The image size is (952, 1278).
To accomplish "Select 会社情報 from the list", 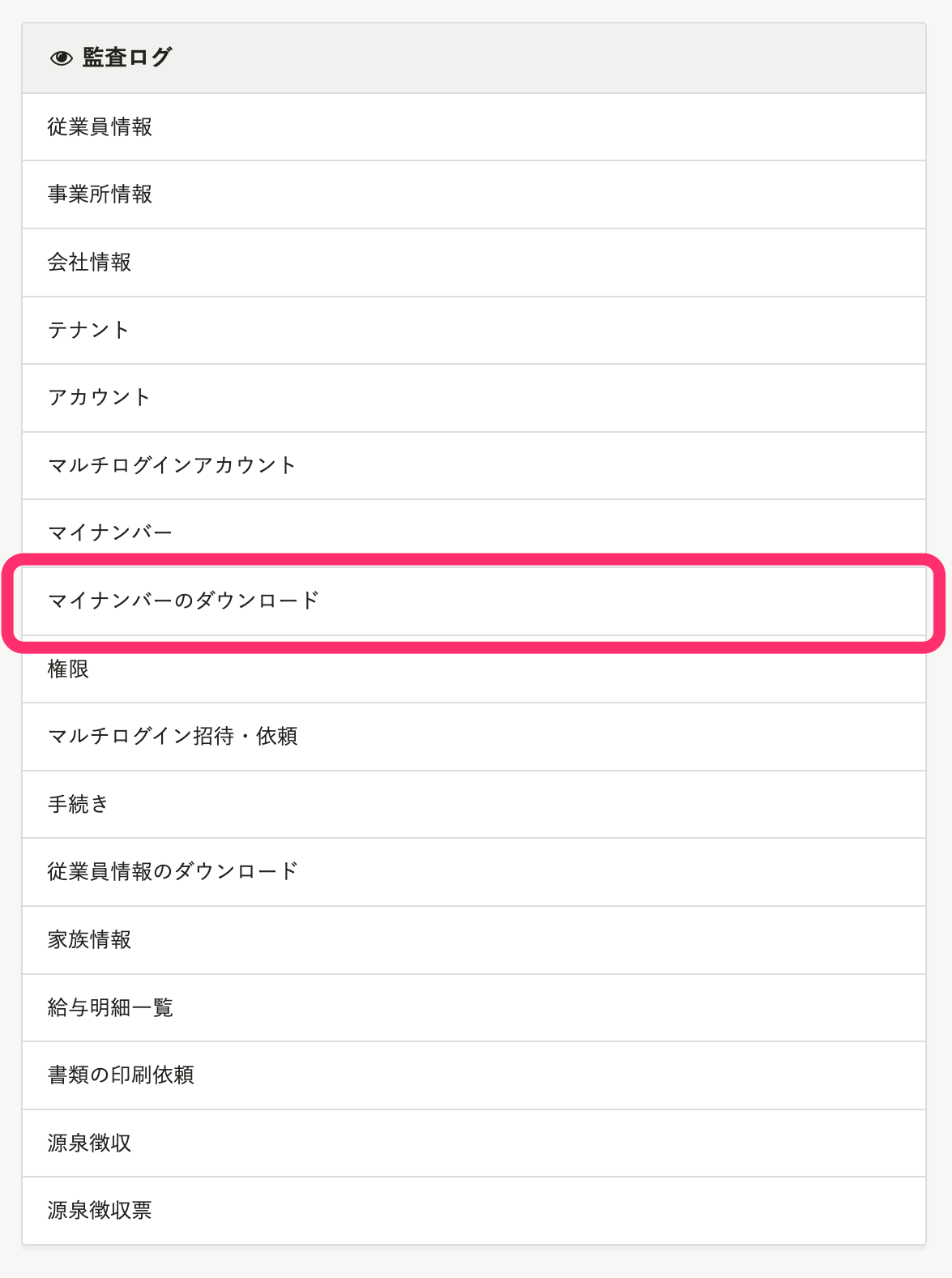I will click(x=474, y=263).
